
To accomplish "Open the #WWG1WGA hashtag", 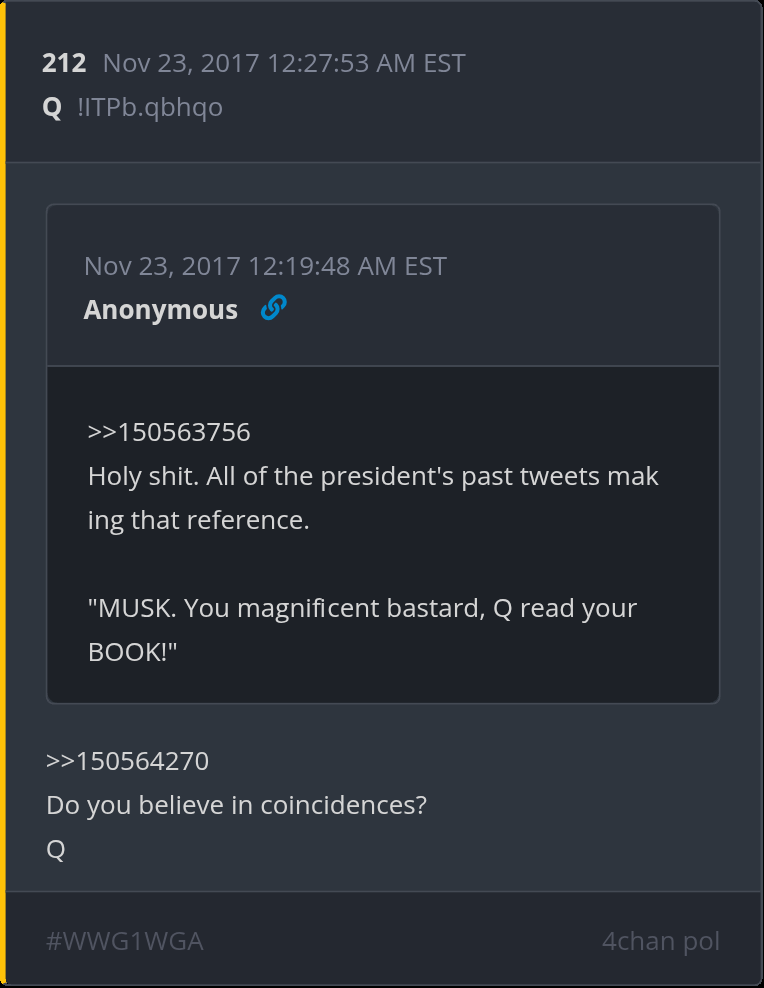I will pos(125,941).
